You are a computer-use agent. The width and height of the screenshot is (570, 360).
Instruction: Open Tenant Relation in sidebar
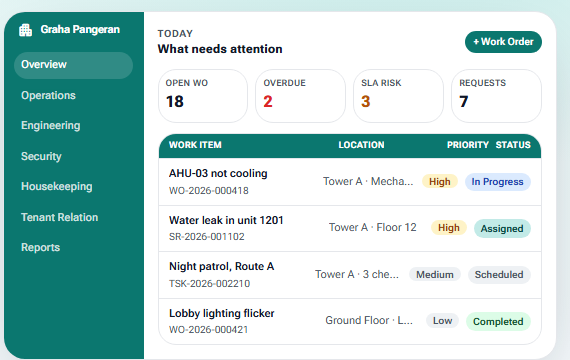[x=60, y=217]
